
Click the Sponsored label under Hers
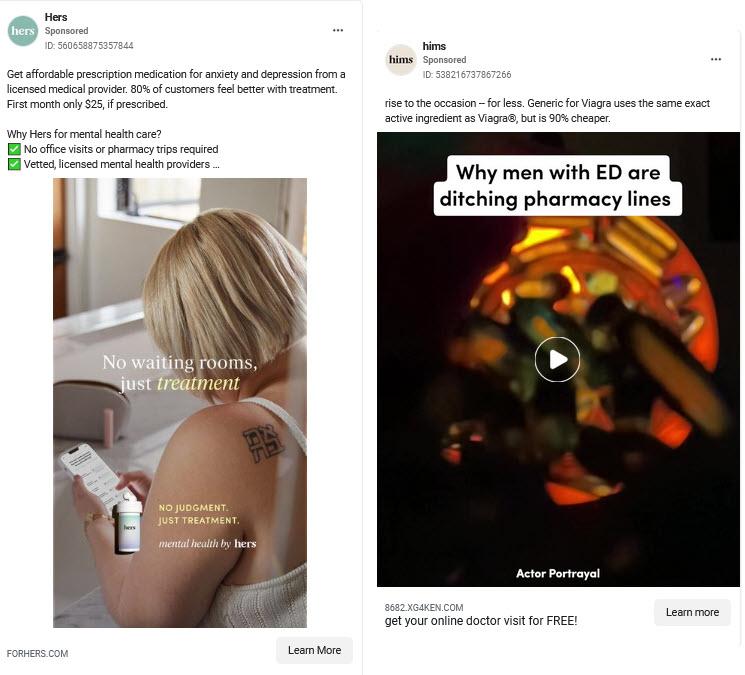(x=67, y=31)
